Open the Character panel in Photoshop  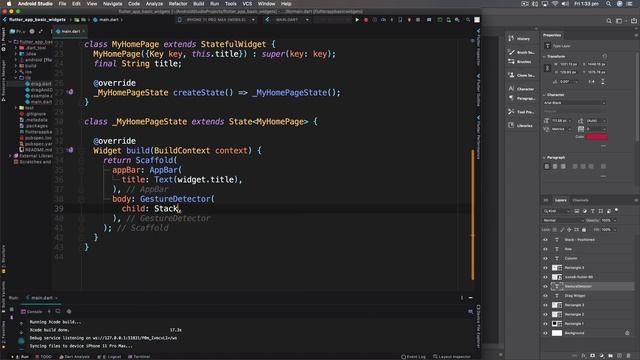point(520,89)
